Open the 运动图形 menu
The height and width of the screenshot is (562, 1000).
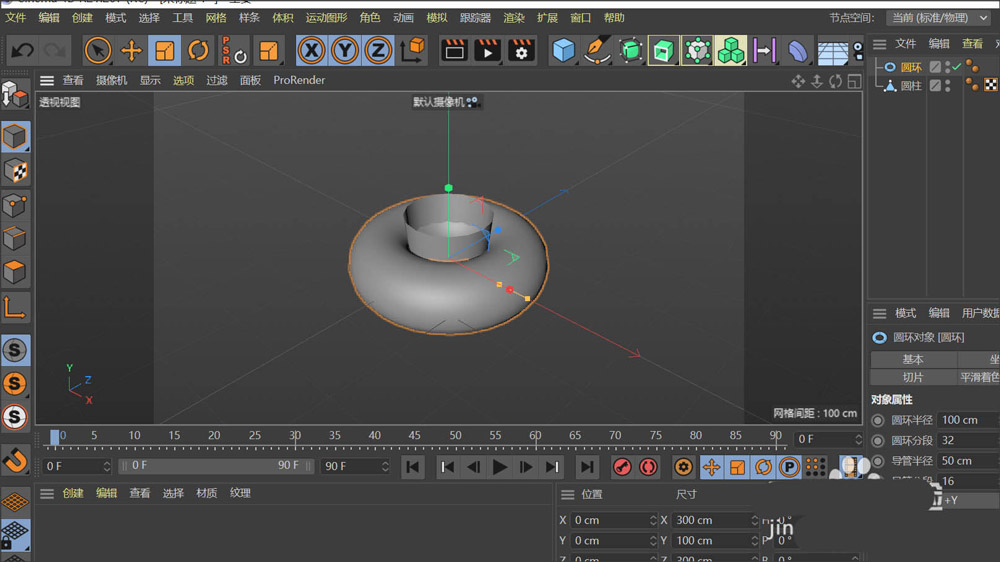(x=326, y=18)
